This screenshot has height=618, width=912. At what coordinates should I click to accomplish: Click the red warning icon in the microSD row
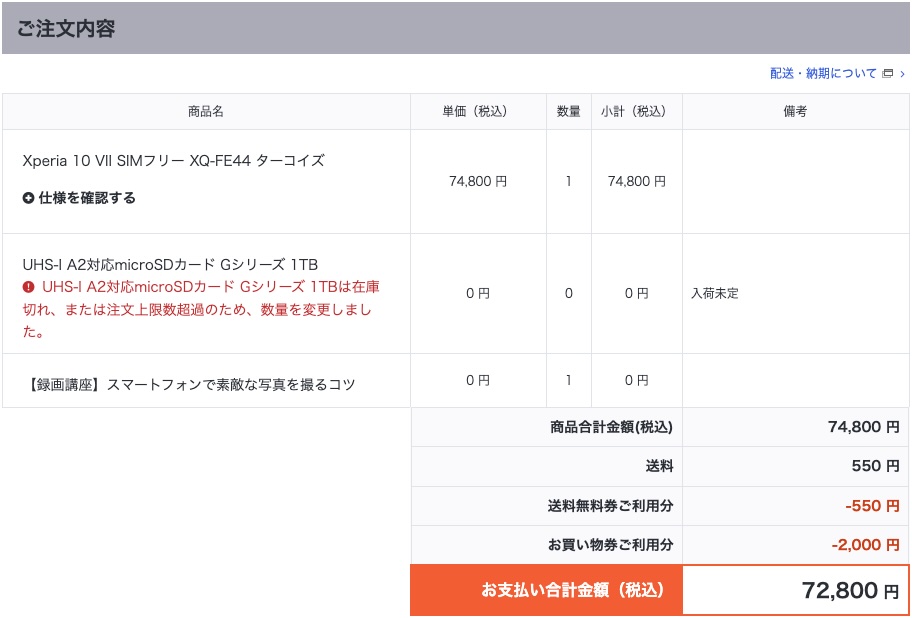29,287
